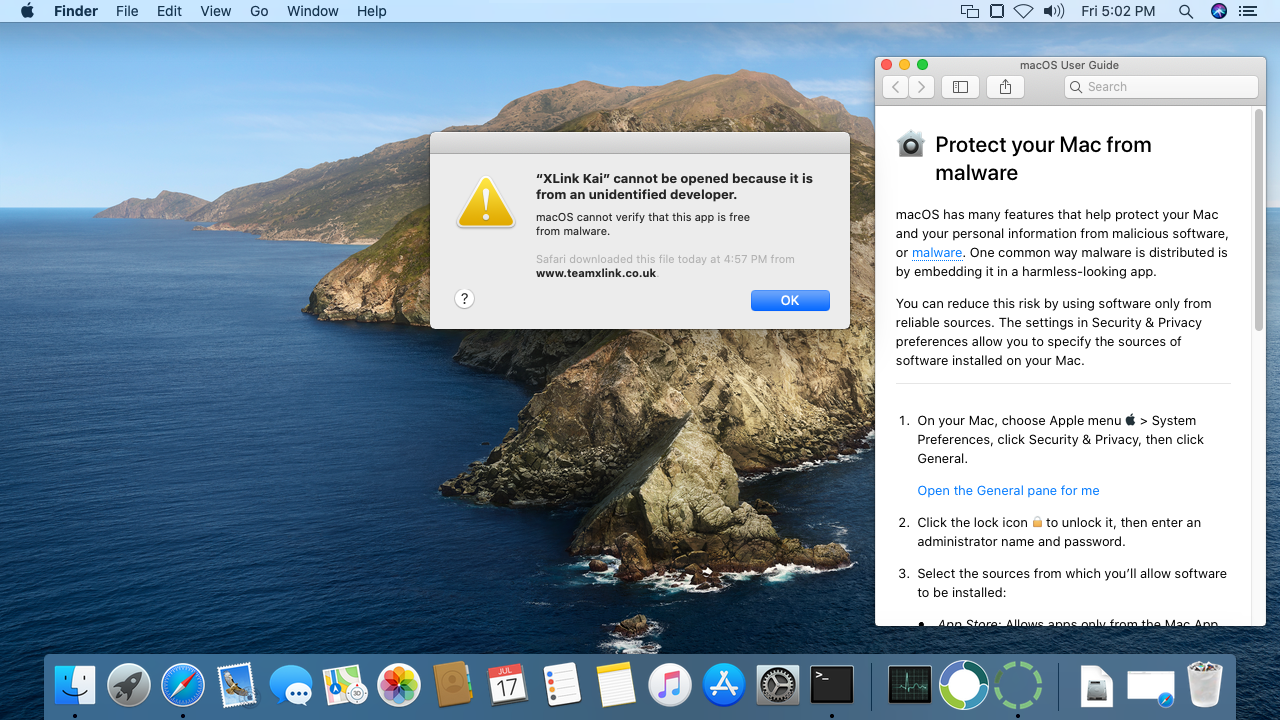Launch Safari from the Dock
The image size is (1280, 720).
(183, 686)
